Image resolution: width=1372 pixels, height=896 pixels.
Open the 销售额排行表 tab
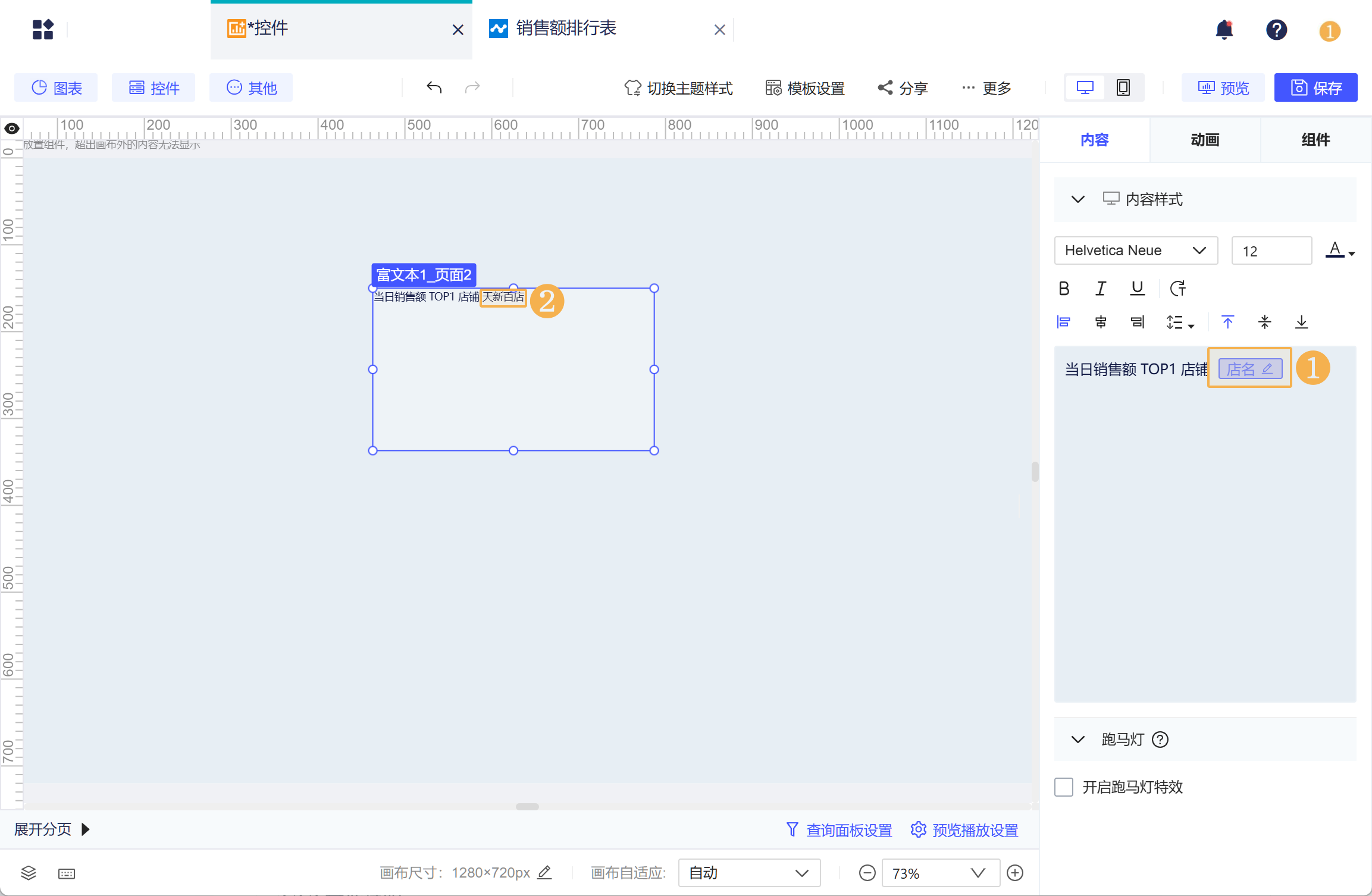[566, 29]
